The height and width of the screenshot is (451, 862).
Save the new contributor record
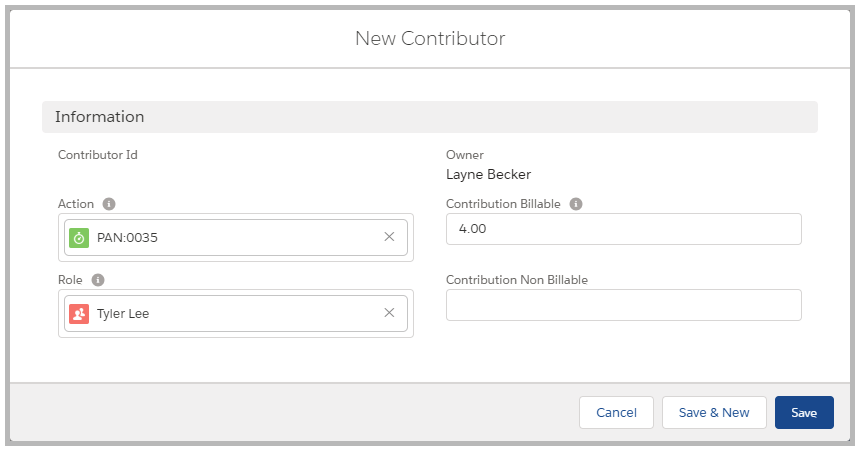(x=804, y=412)
